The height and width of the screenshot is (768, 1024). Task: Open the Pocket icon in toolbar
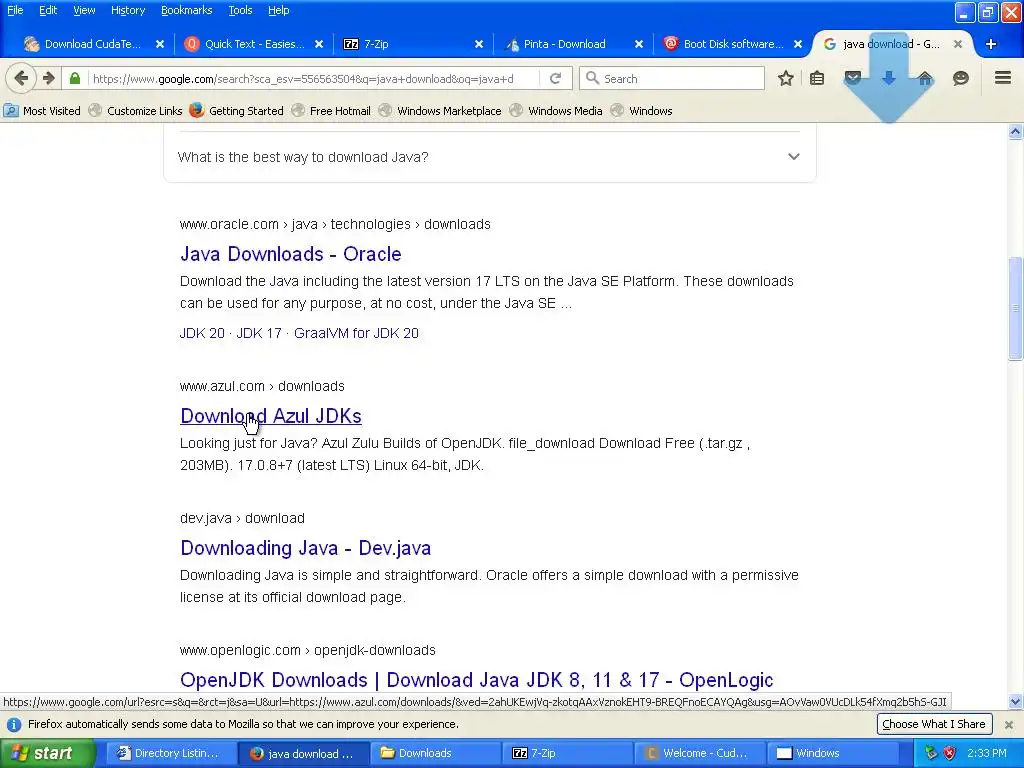click(x=853, y=78)
